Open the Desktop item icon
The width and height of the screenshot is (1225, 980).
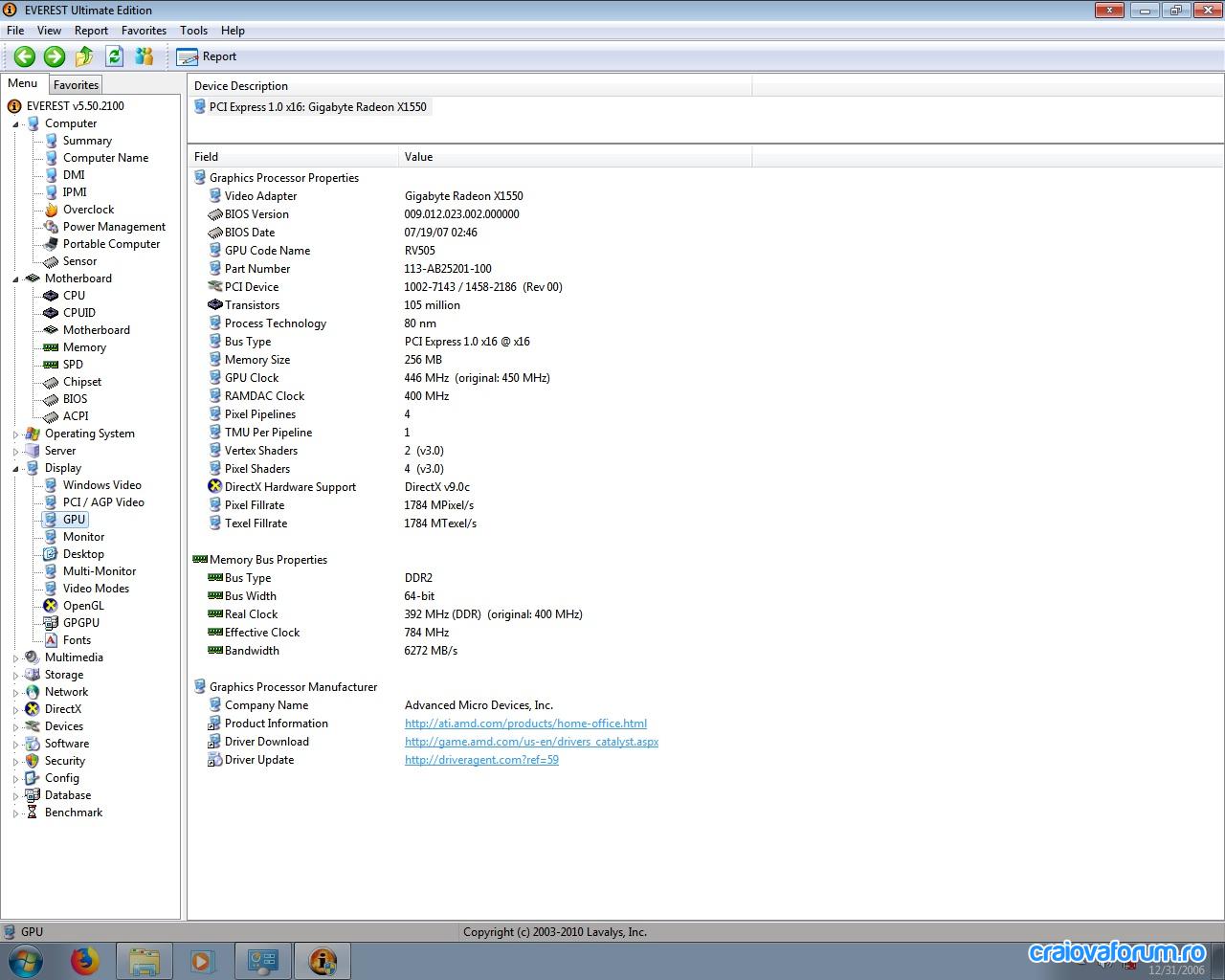(x=52, y=554)
